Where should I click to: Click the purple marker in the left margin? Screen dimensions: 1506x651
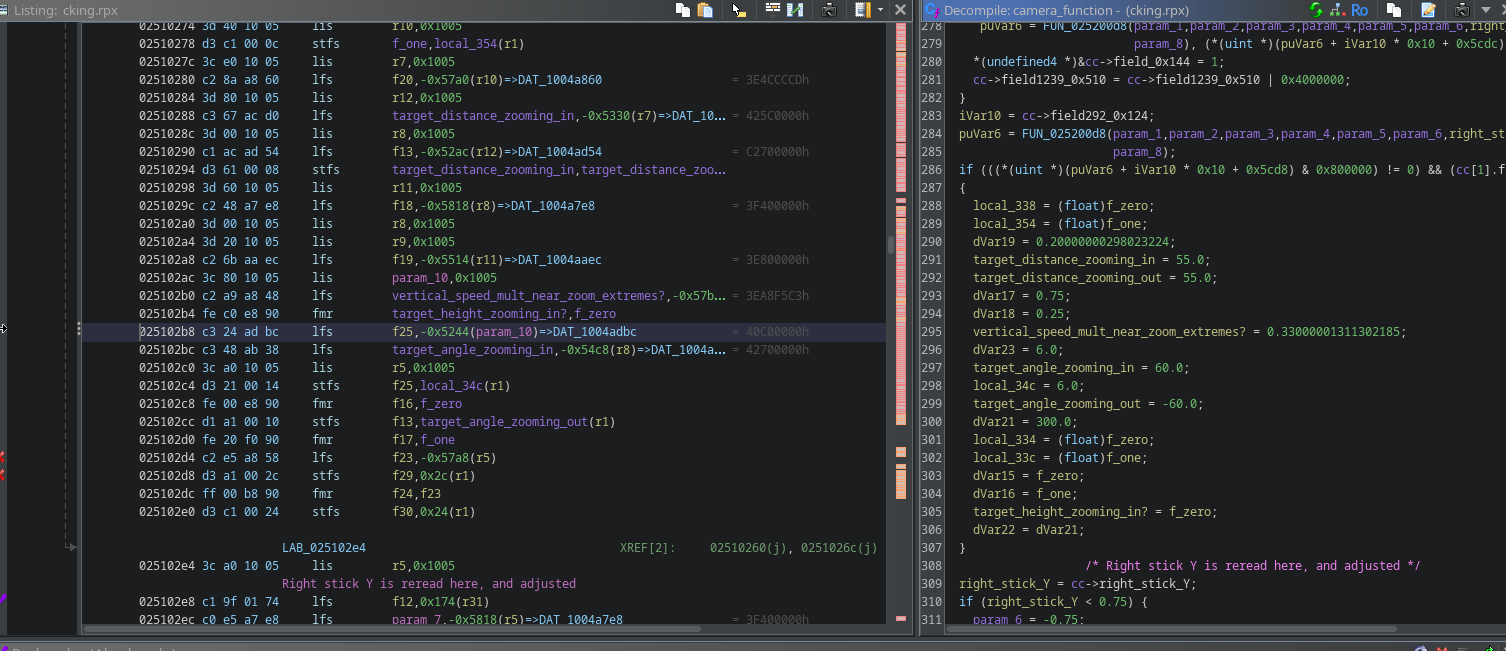click(x=3, y=599)
